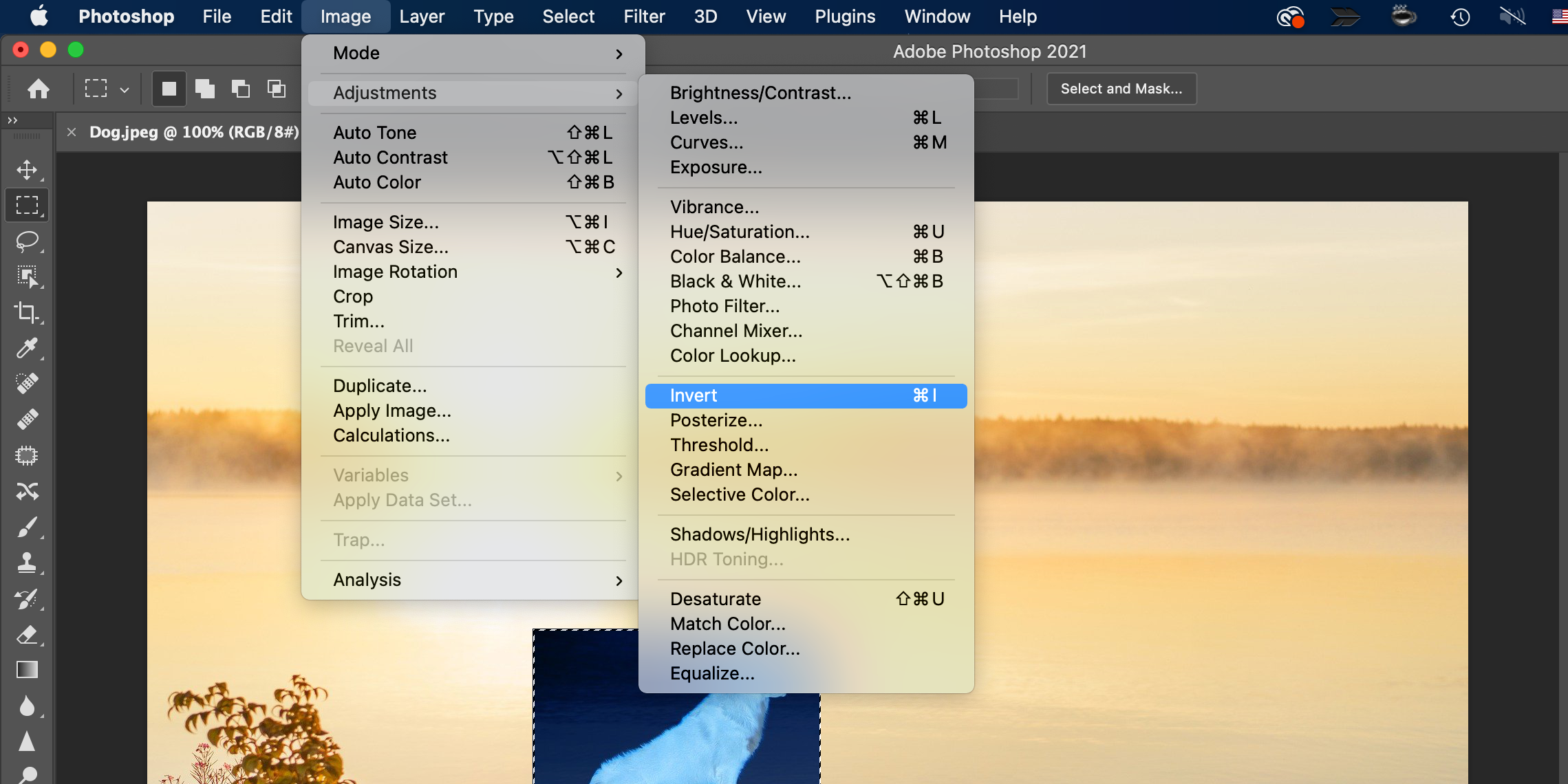Image resolution: width=1568 pixels, height=784 pixels.
Task: Click the Select and Mask button
Action: (x=1121, y=88)
